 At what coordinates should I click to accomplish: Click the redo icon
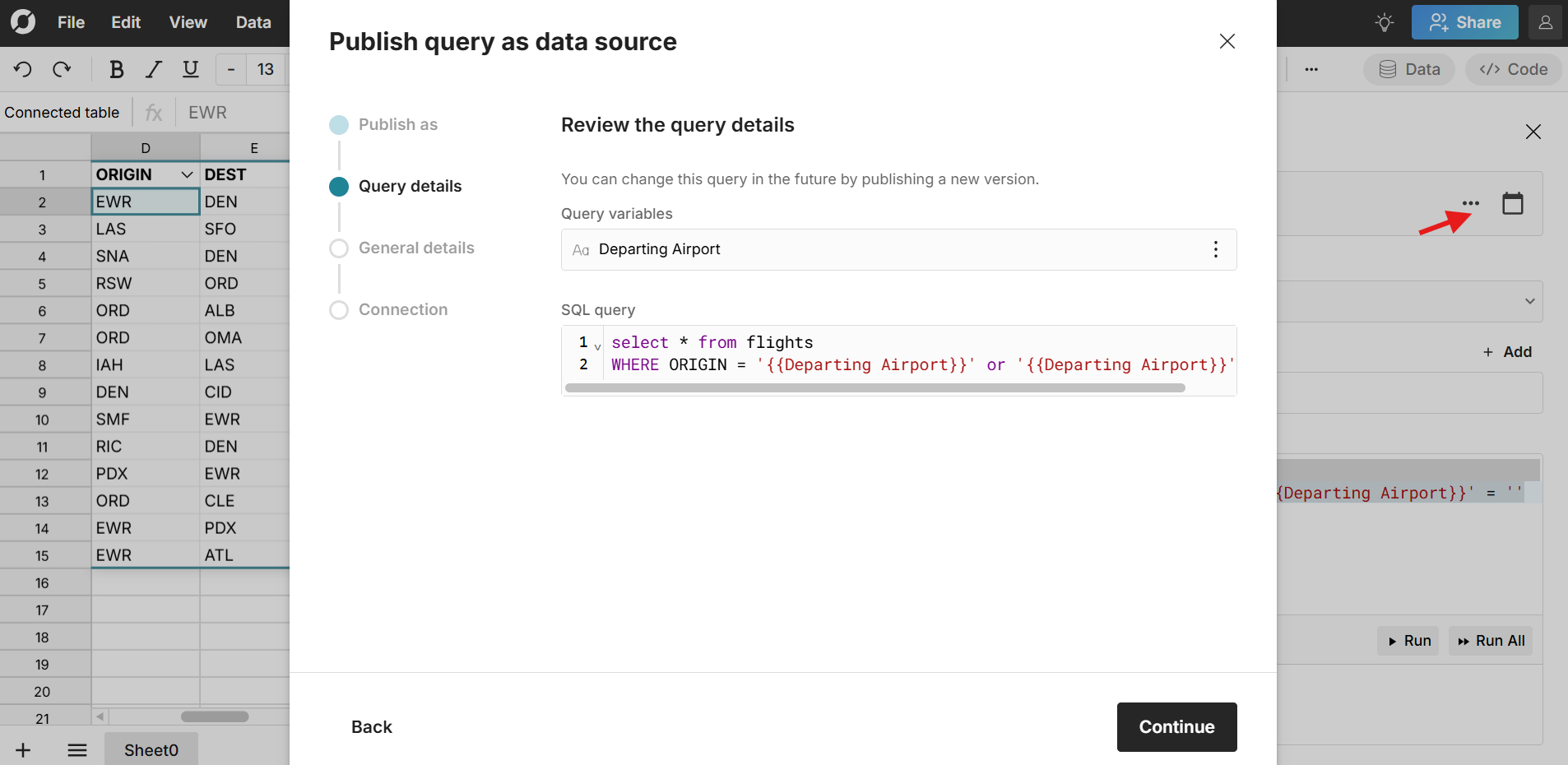coord(62,69)
